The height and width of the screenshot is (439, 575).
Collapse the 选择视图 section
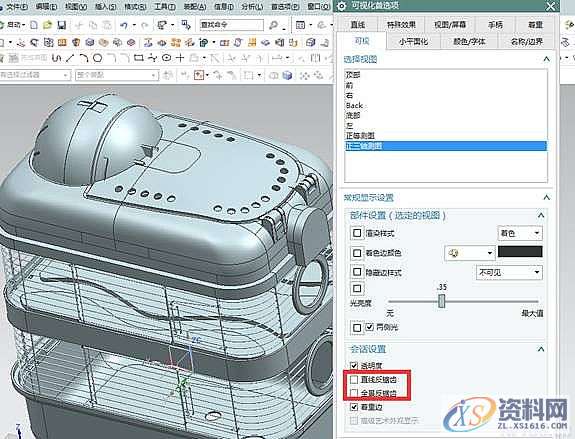pos(547,59)
